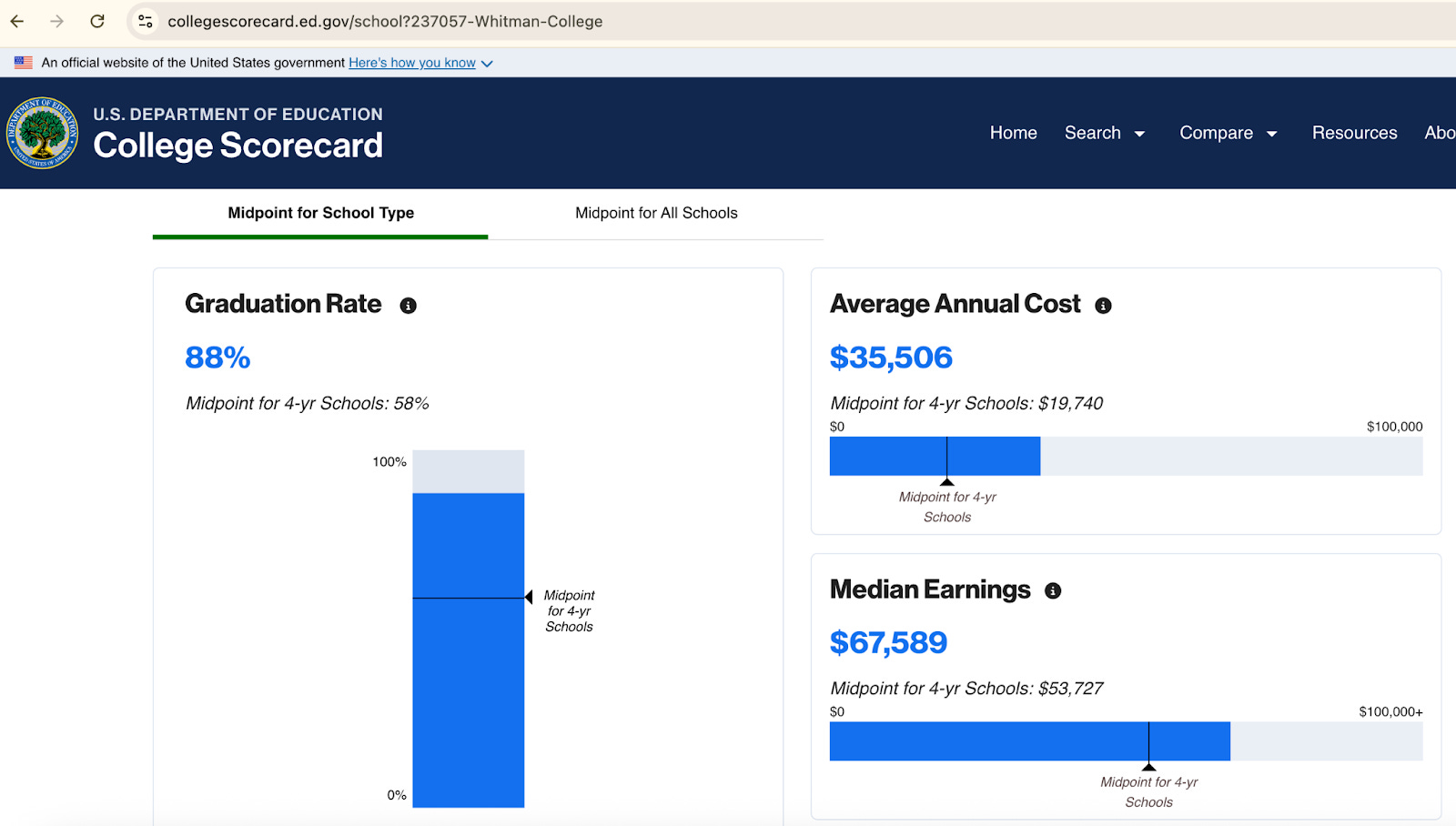Click the $35,506 cost value
This screenshot has height=826, width=1456.
[x=891, y=358]
